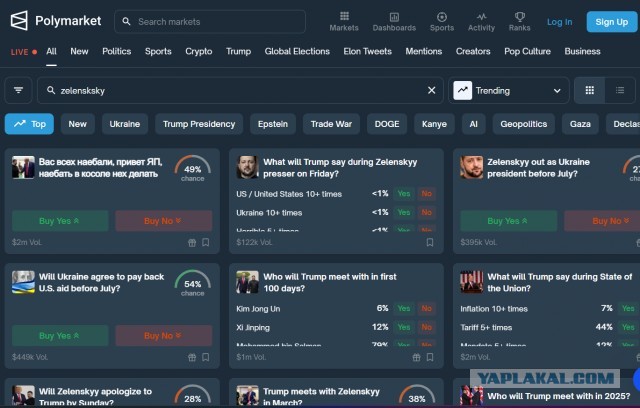The height and width of the screenshot is (408, 640).
Task: Bookmark the first 100 days market
Action: pos(430,357)
